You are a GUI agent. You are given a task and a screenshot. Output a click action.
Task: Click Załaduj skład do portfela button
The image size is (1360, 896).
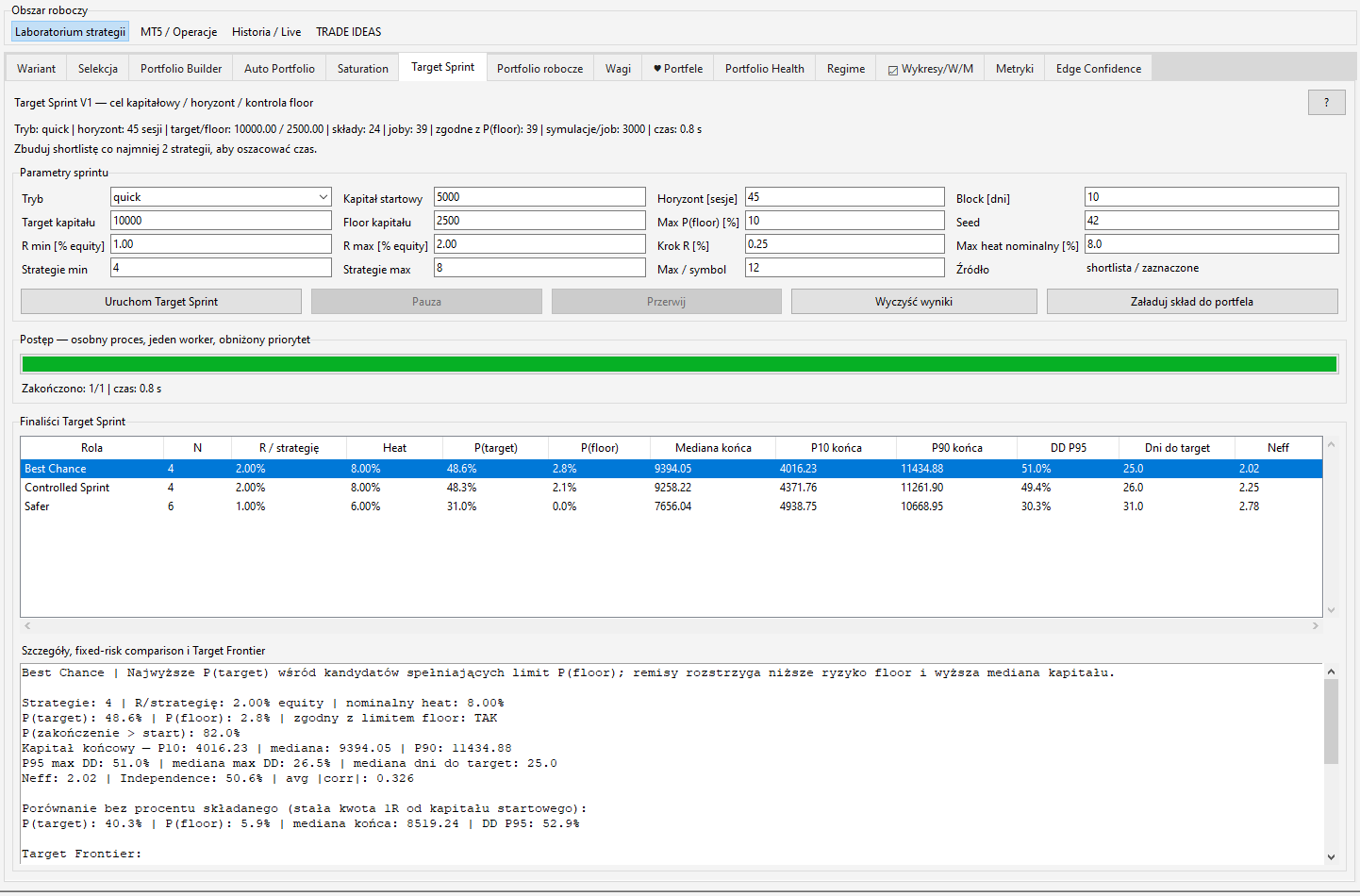[x=1192, y=302]
